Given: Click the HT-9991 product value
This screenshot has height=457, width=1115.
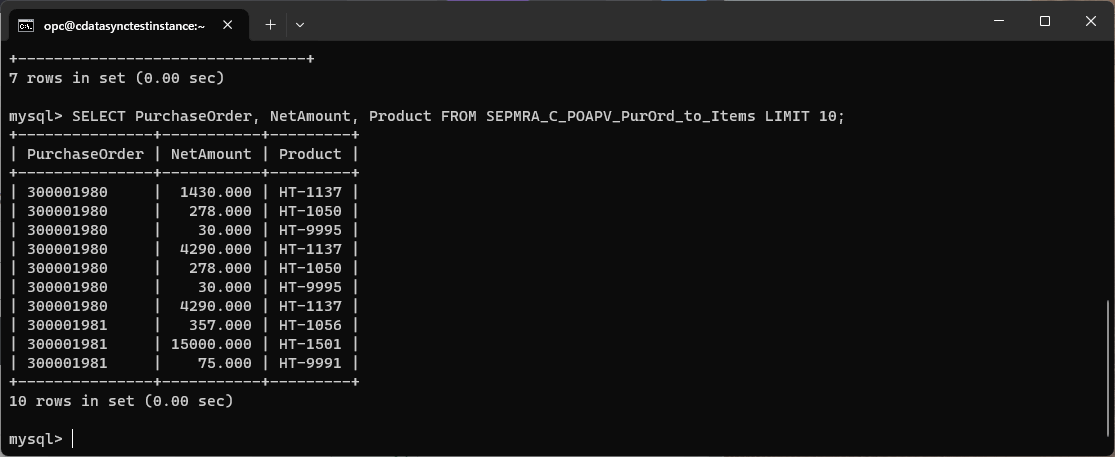Looking at the screenshot, I should pyautogui.click(x=310, y=363).
